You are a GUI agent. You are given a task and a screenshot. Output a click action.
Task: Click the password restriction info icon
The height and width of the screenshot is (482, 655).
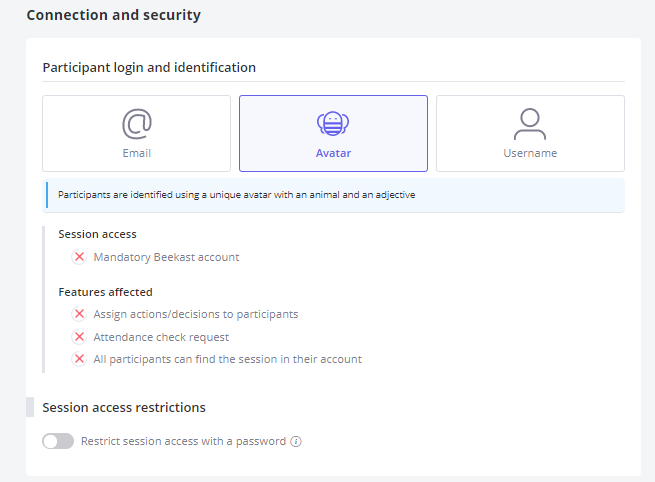click(296, 441)
